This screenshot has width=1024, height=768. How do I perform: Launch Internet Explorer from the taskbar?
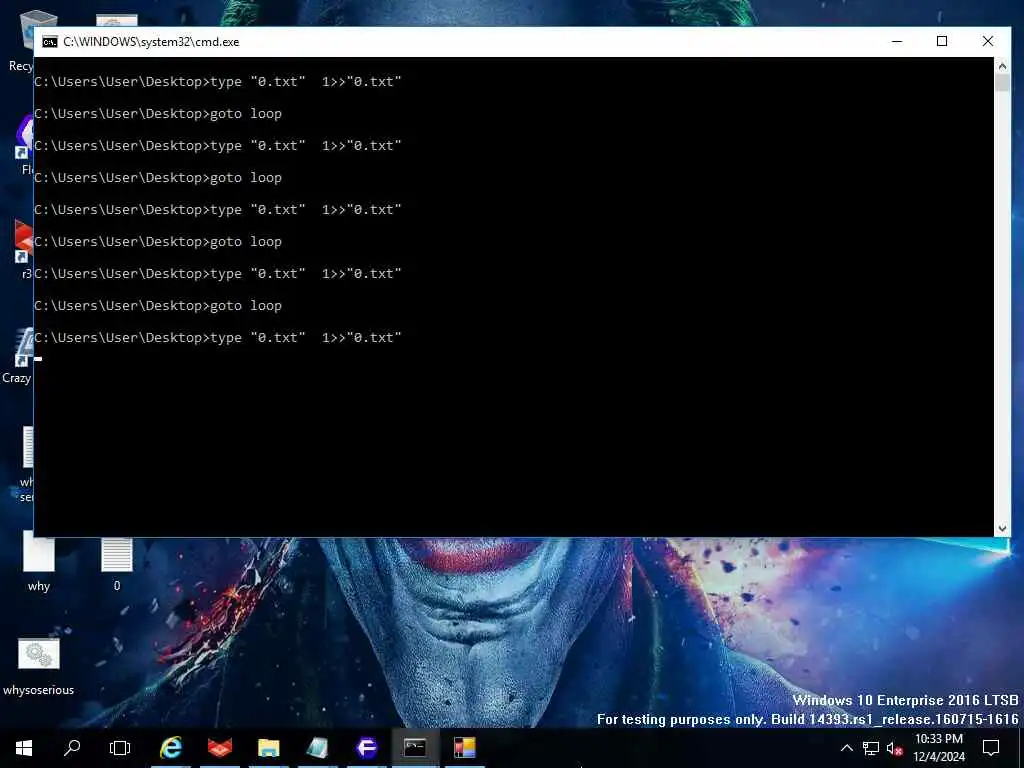click(x=171, y=748)
